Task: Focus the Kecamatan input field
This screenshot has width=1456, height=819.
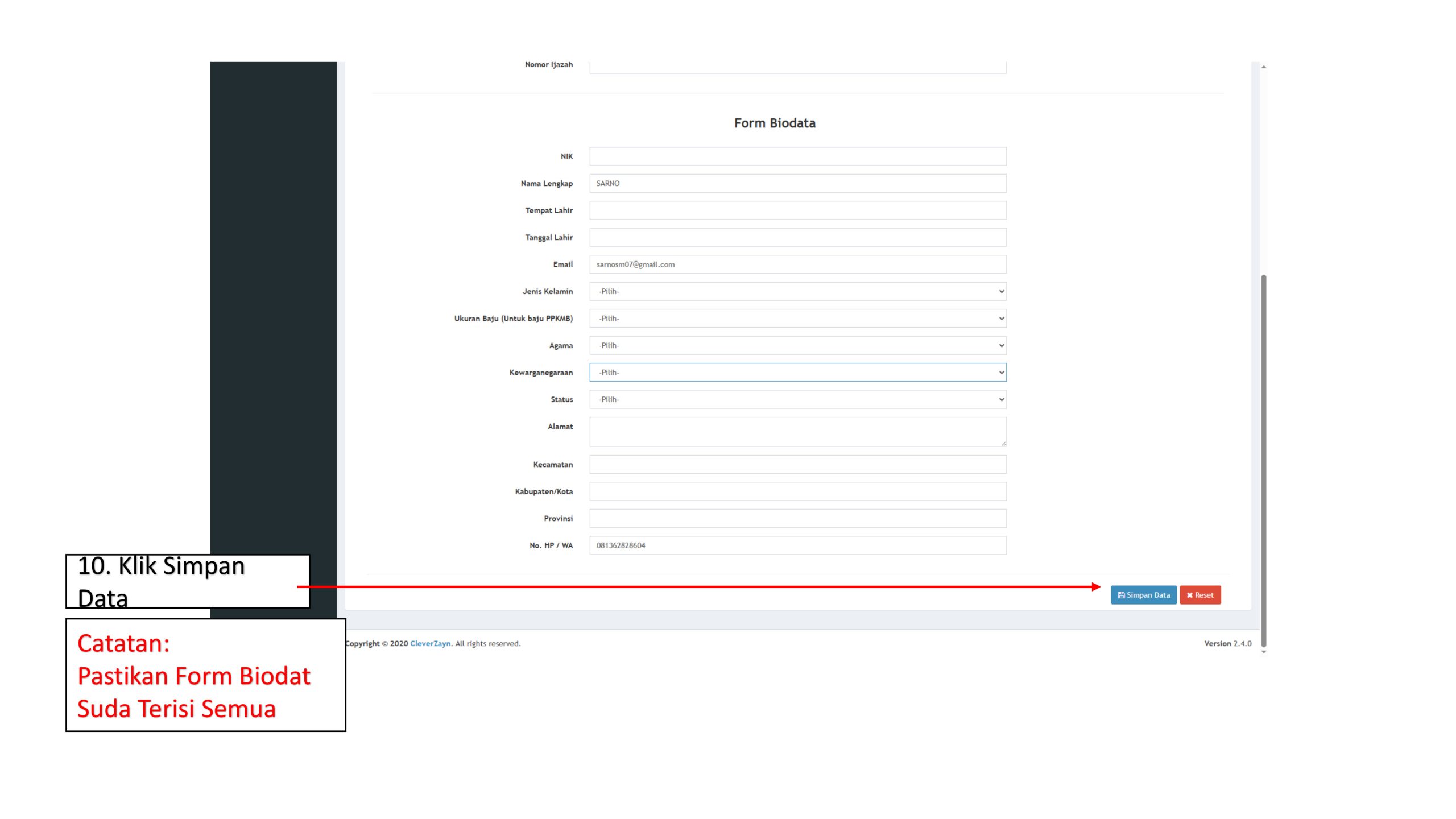Action: coord(797,465)
